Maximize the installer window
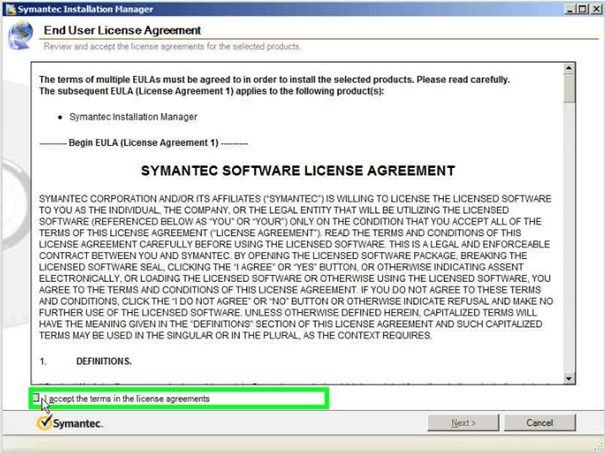The width and height of the screenshot is (605, 453). click(x=581, y=9)
